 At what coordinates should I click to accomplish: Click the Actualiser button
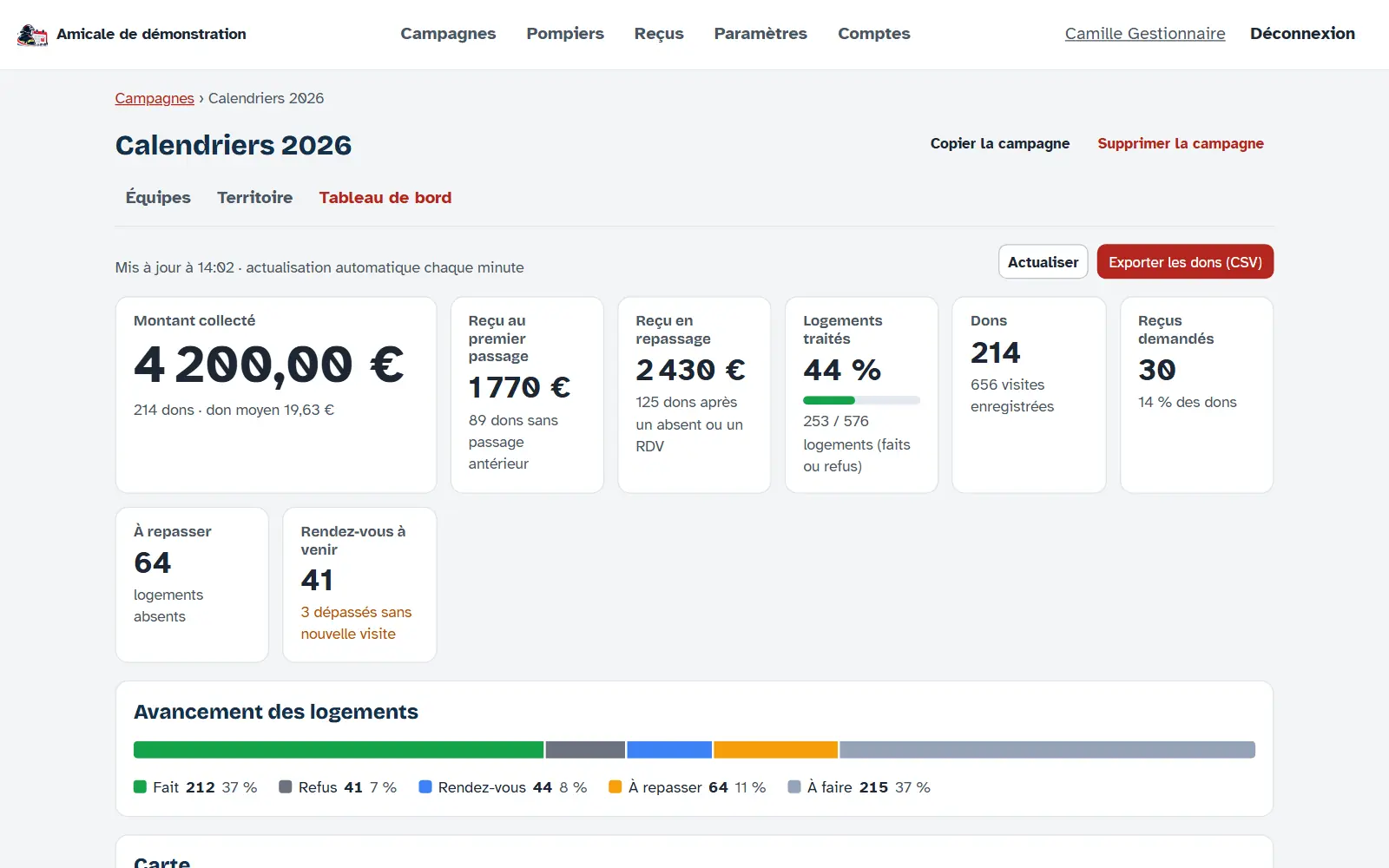point(1043,262)
